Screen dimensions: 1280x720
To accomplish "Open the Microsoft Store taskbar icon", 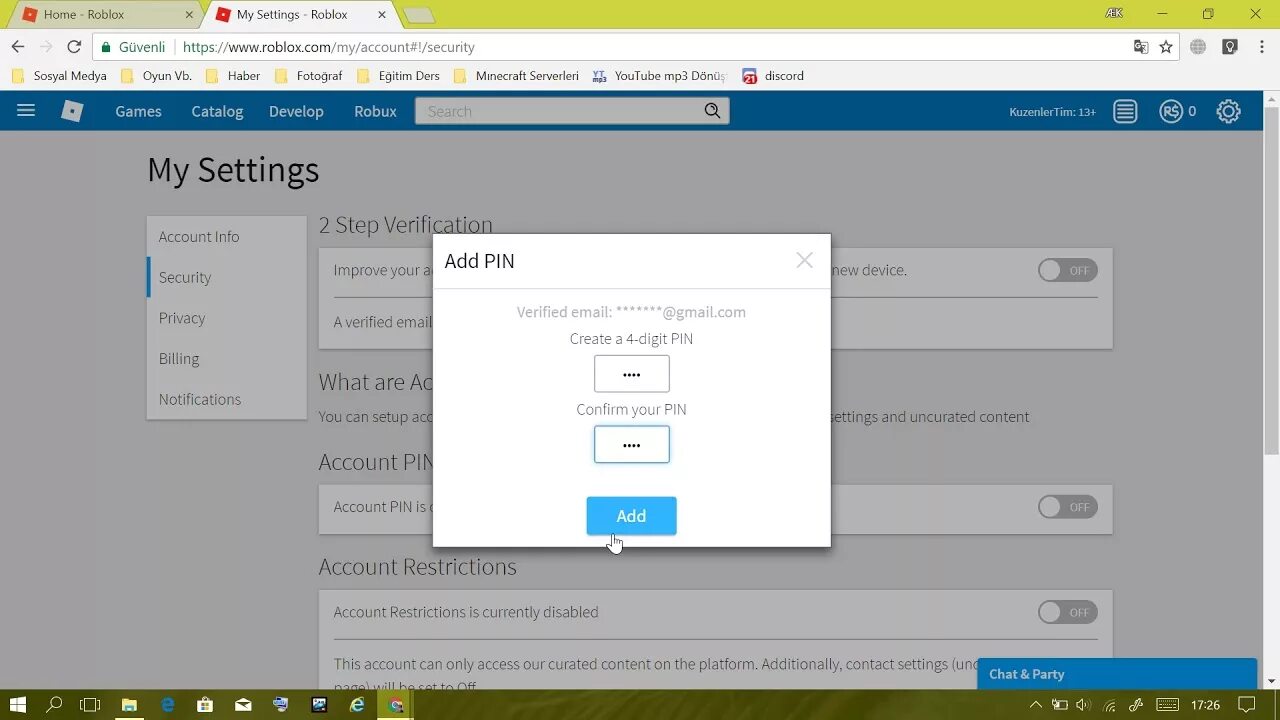I will (205, 705).
